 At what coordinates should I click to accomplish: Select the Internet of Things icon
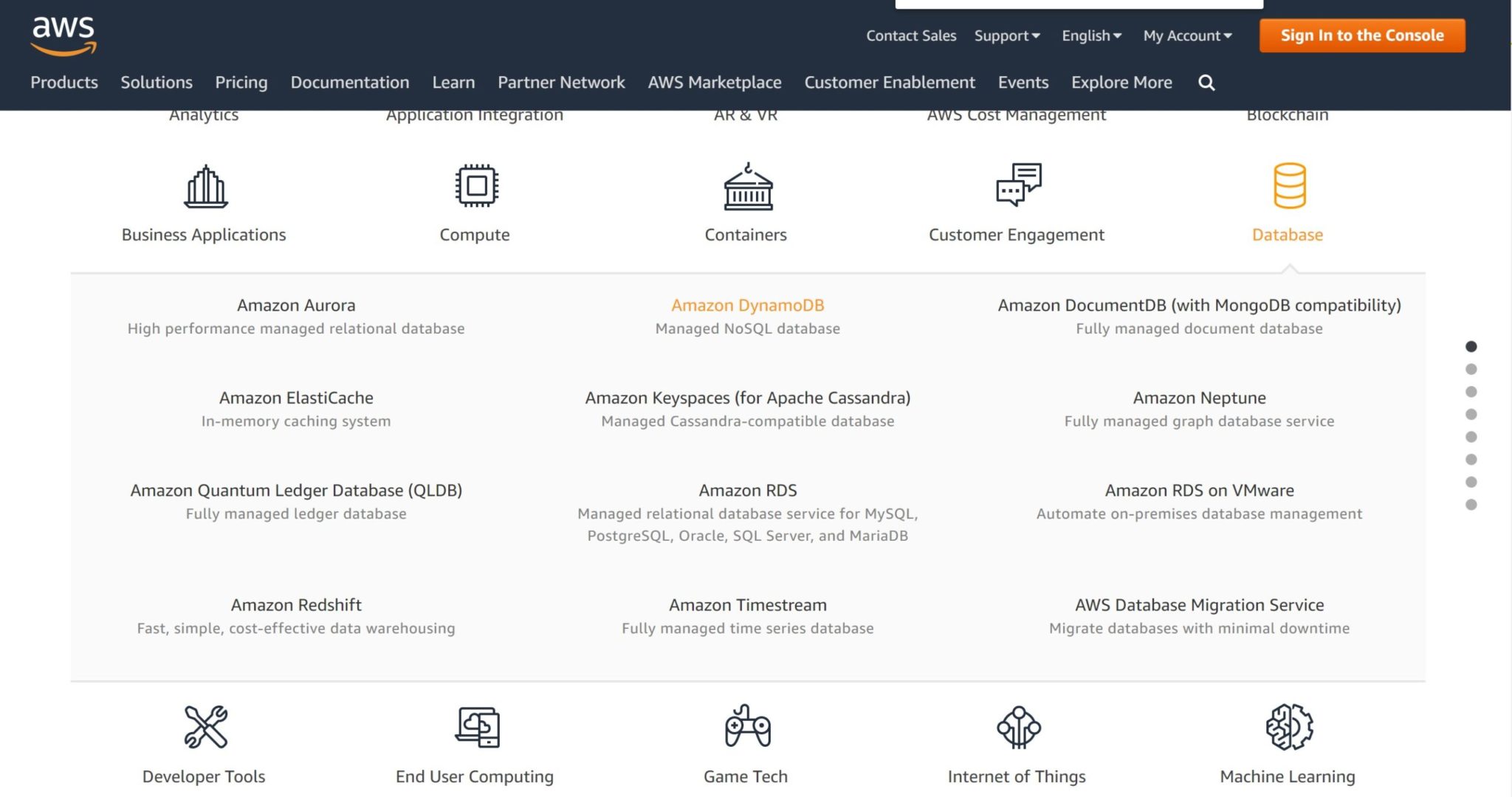tap(1018, 727)
